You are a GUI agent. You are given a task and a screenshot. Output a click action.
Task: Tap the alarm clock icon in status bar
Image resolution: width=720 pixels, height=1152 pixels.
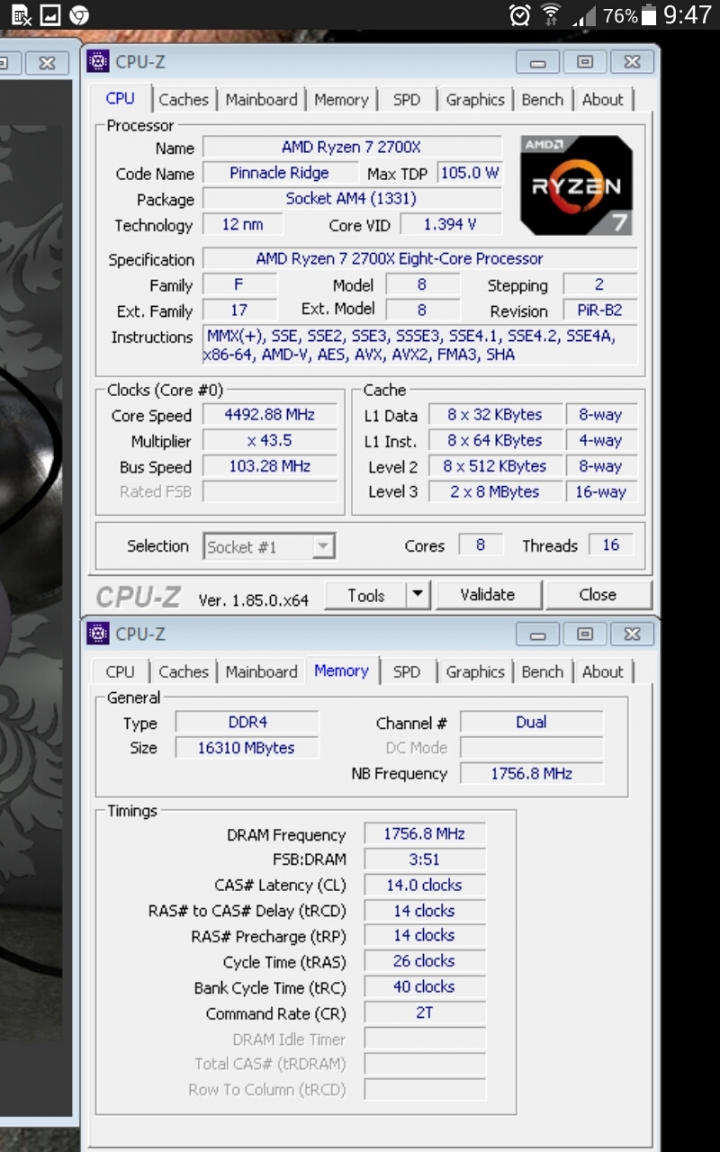click(x=520, y=15)
